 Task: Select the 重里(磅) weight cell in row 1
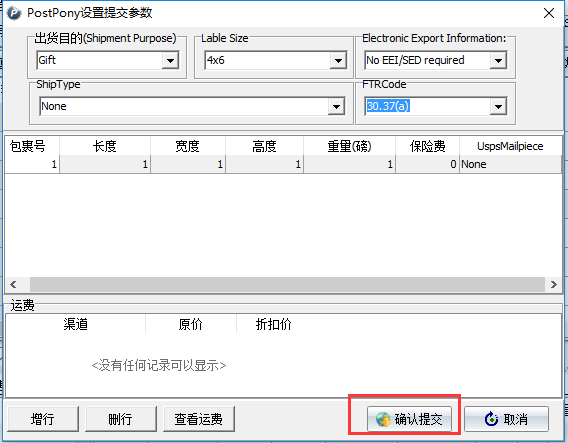pyautogui.click(x=350, y=164)
